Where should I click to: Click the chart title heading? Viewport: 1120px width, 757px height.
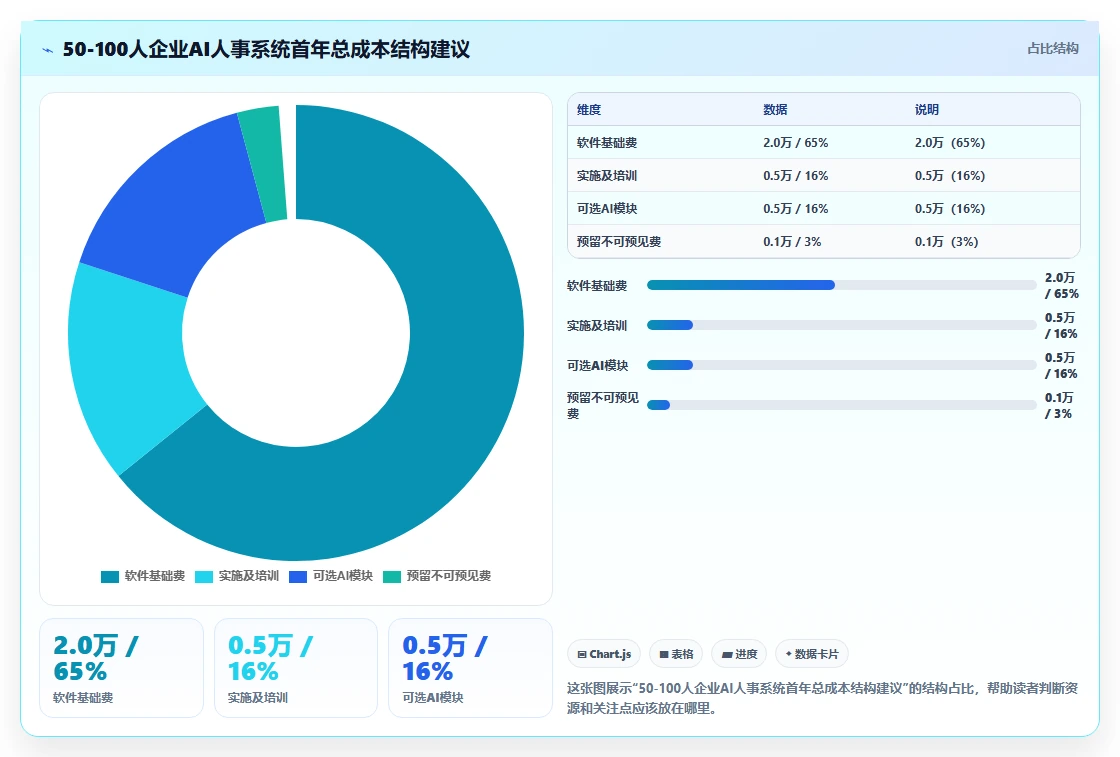coord(266,49)
